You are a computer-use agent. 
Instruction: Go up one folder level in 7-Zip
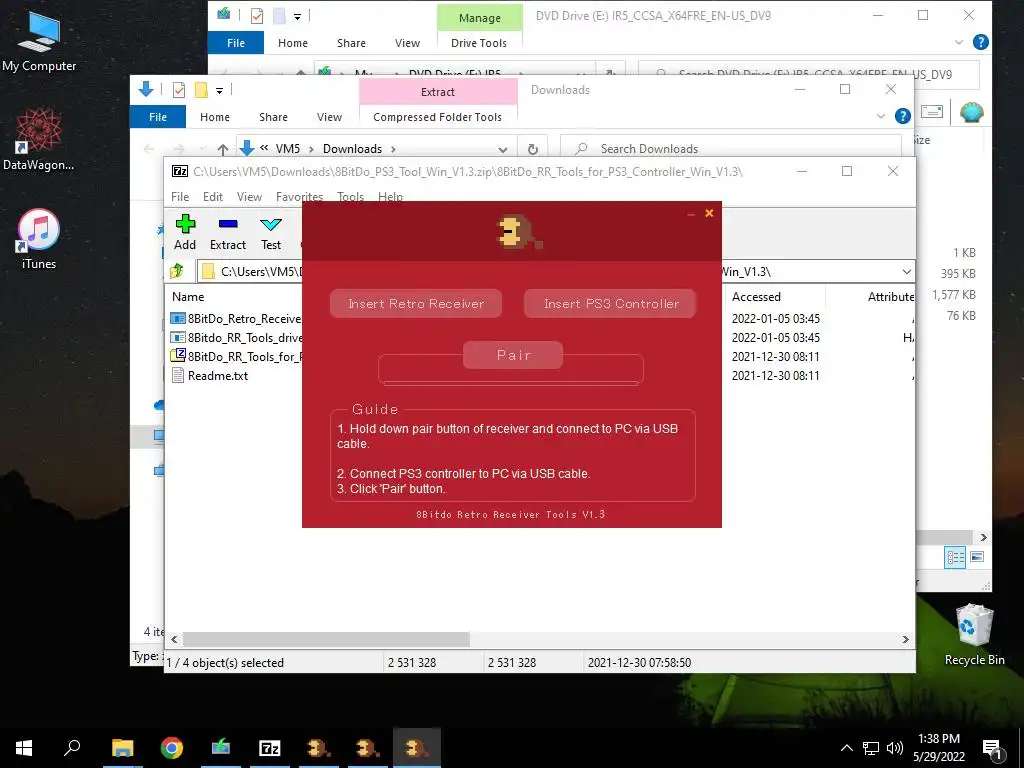(177, 271)
